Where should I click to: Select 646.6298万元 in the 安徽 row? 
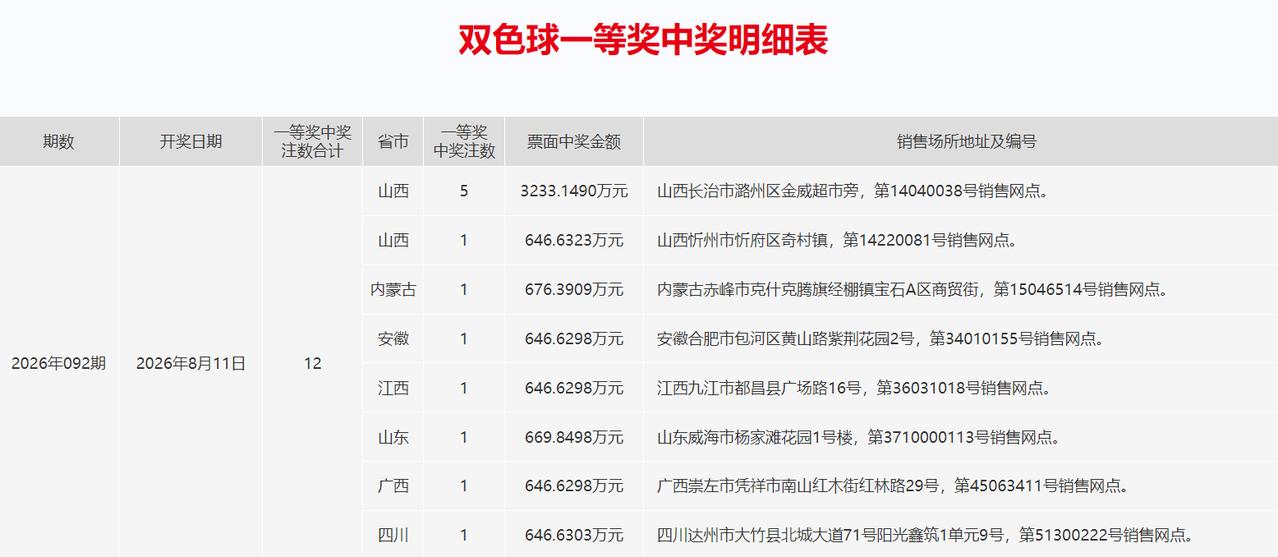[574, 338]
